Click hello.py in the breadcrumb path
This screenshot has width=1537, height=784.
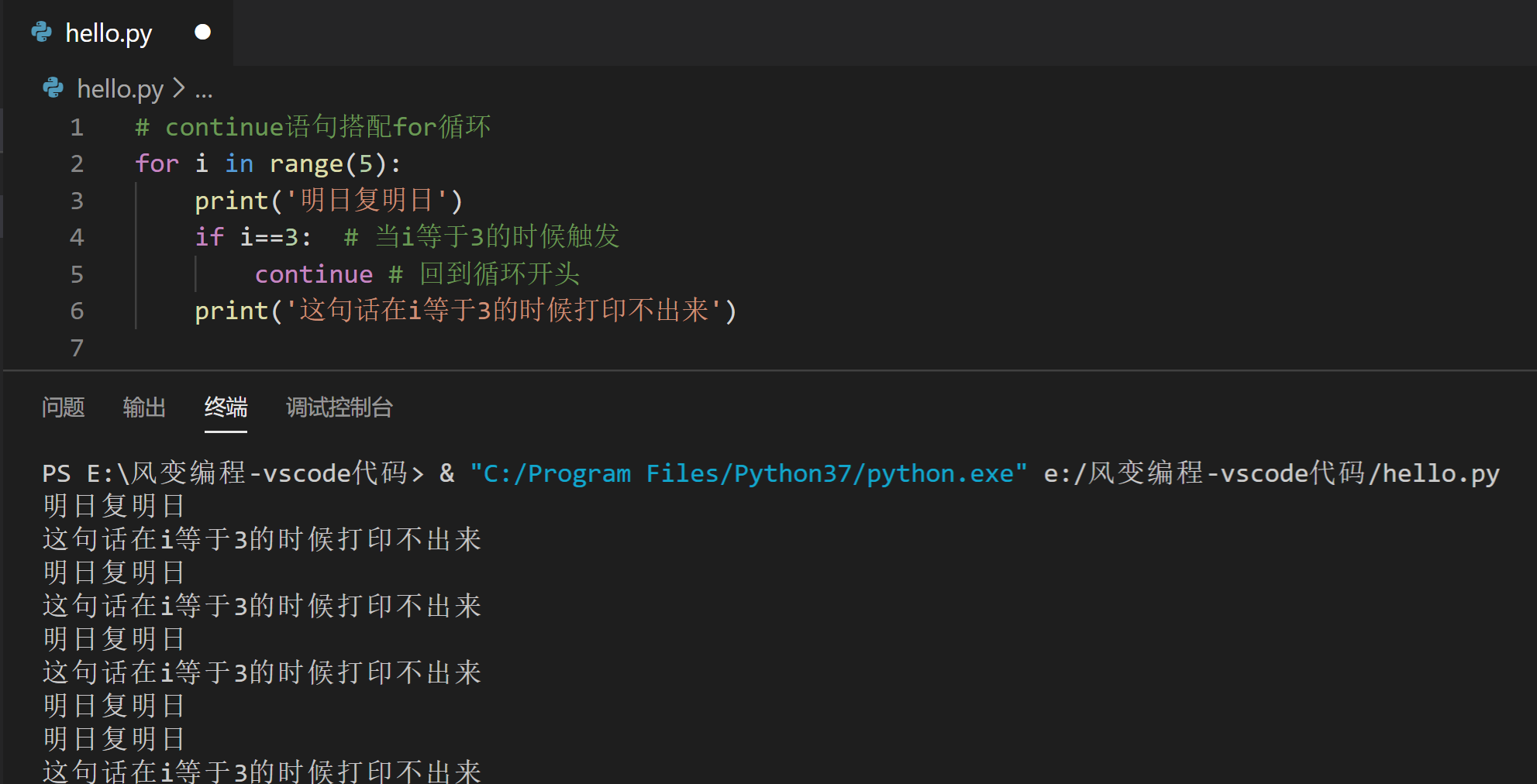pyautogui.click(x=120, y=89)
